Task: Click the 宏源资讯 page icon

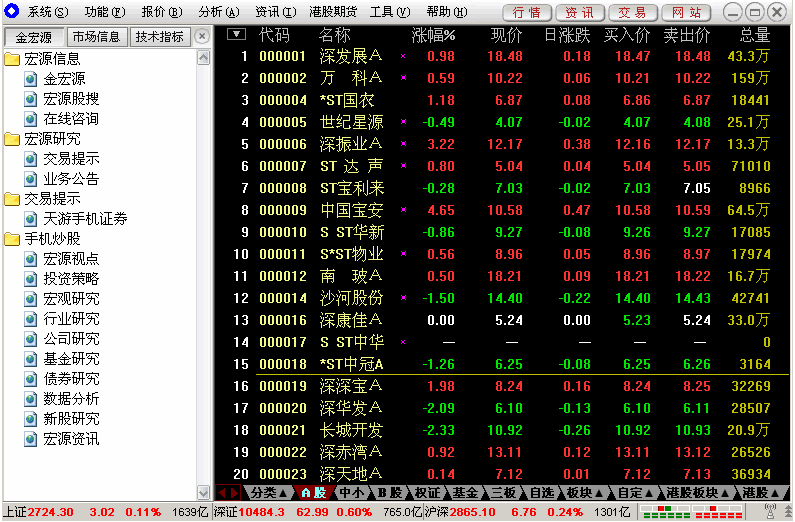Action: point(31,439)
